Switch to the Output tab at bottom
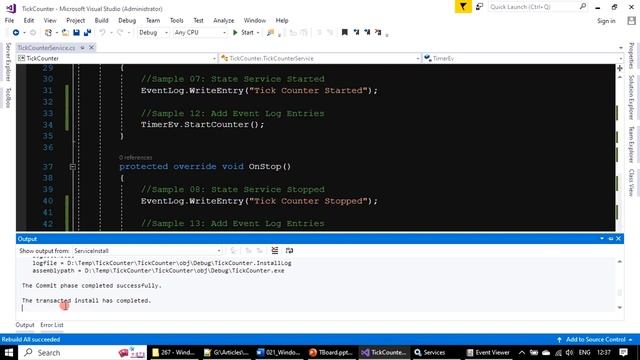 (x=25, y=325)
